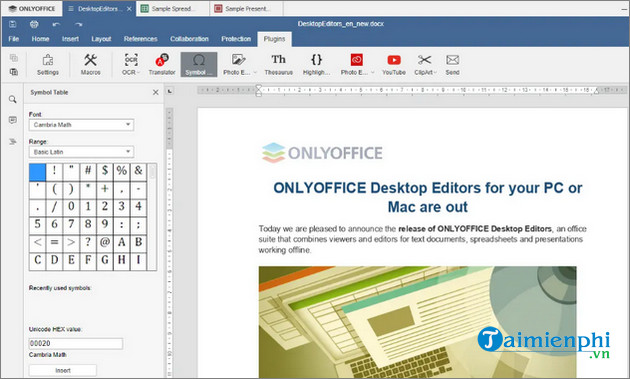Click the Paste icon in toolbar
Image resolution: width=630 pixels, height=379 pixels.
[x=14, y=72]
